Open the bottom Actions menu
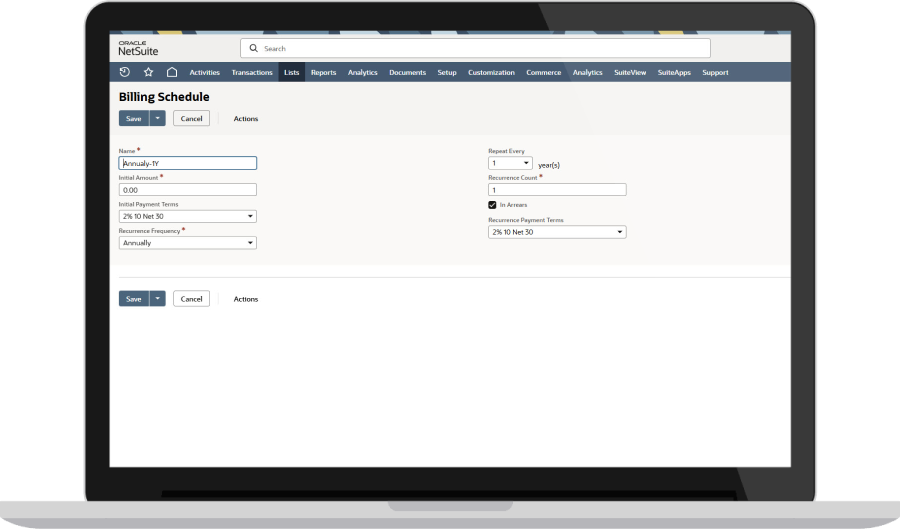 tap(246, 299)
